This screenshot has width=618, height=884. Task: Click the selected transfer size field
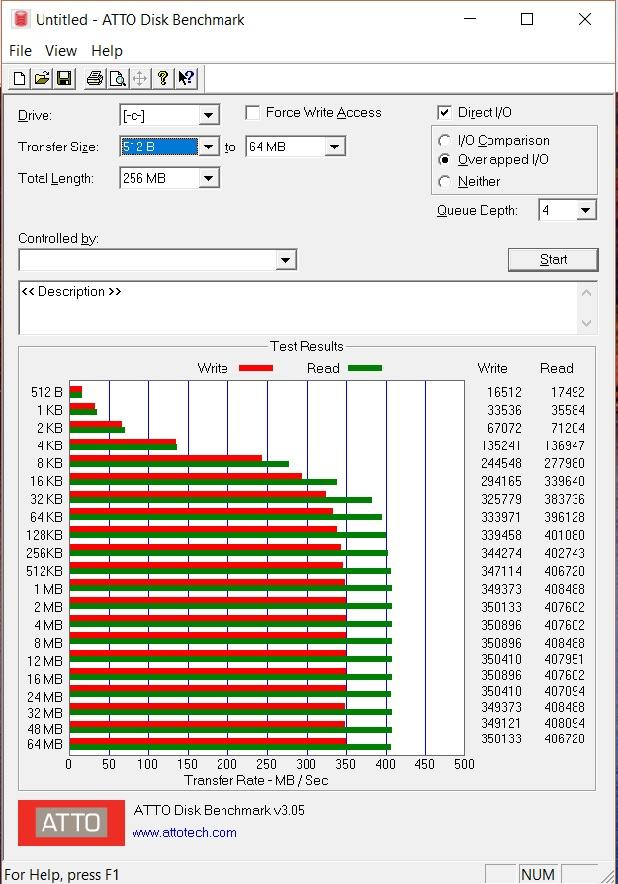(x=160, y=147)
